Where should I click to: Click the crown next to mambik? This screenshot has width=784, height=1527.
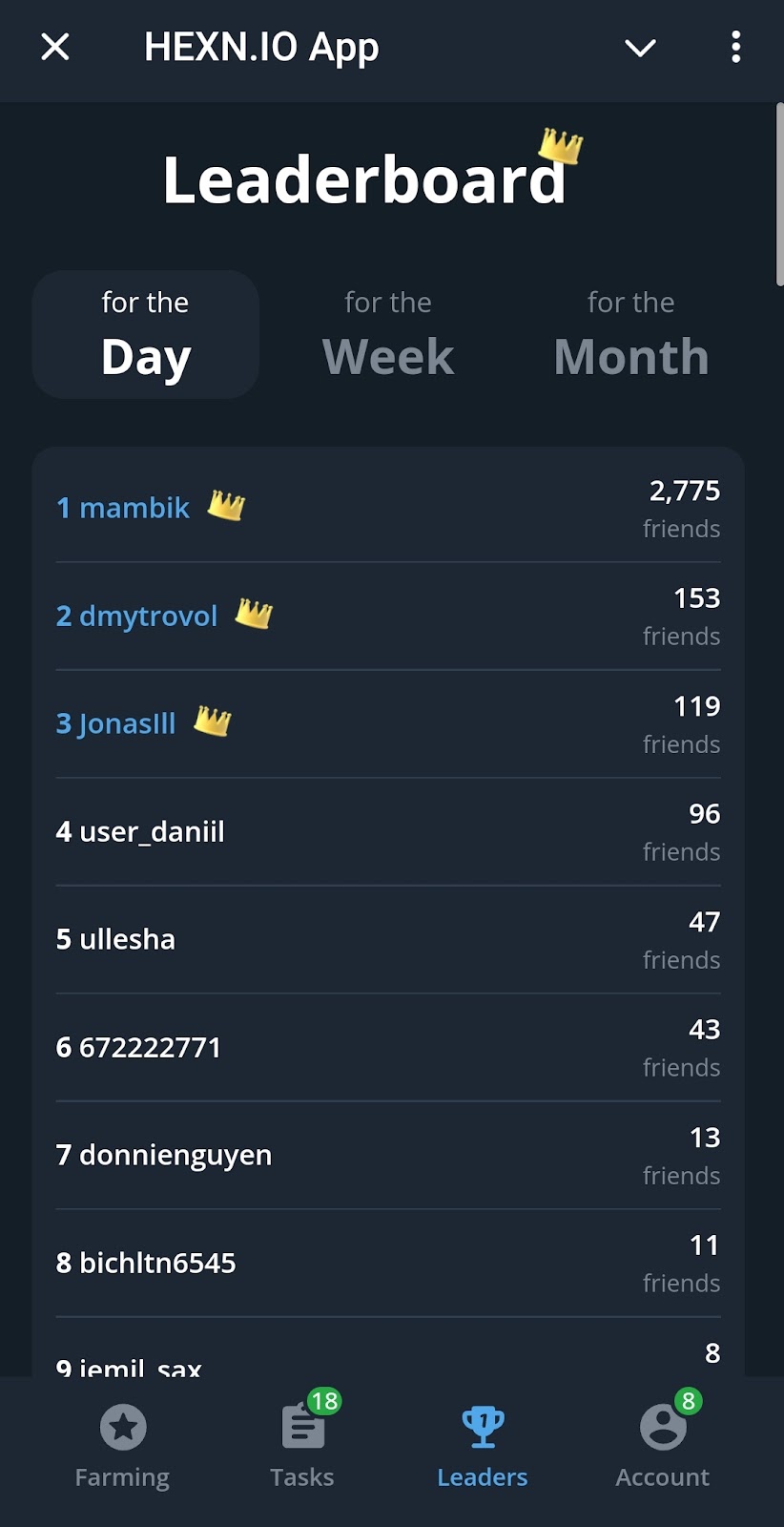(226, 505)
